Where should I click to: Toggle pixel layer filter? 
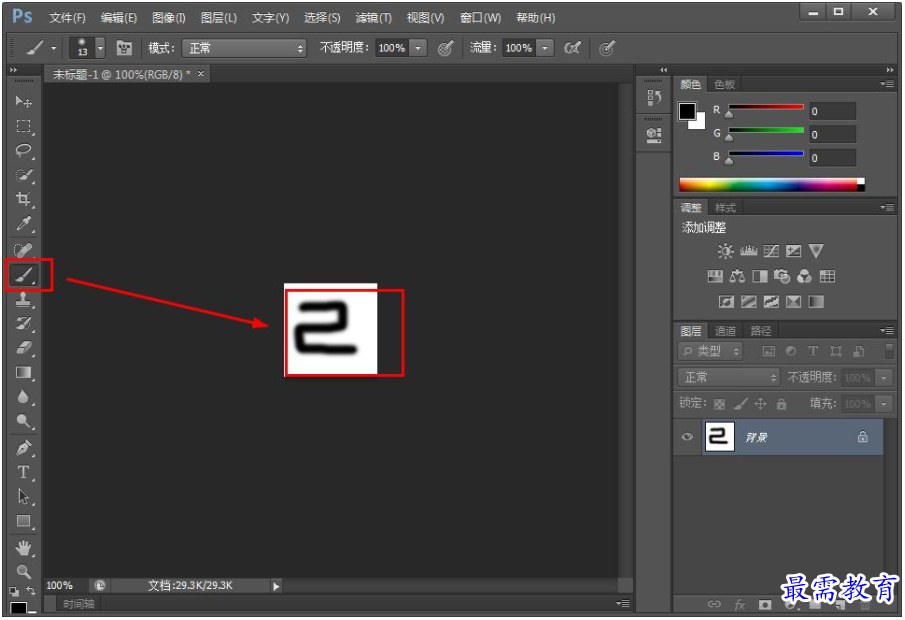click(769, 351)
